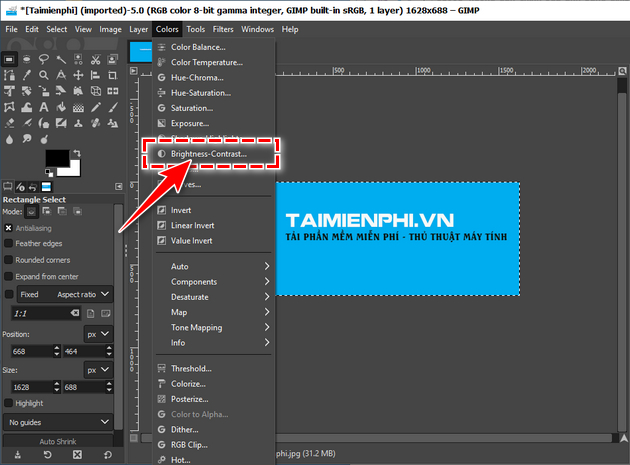Expand the Map submenu
The height and width of the screenshot is (465, 630).
214,312
